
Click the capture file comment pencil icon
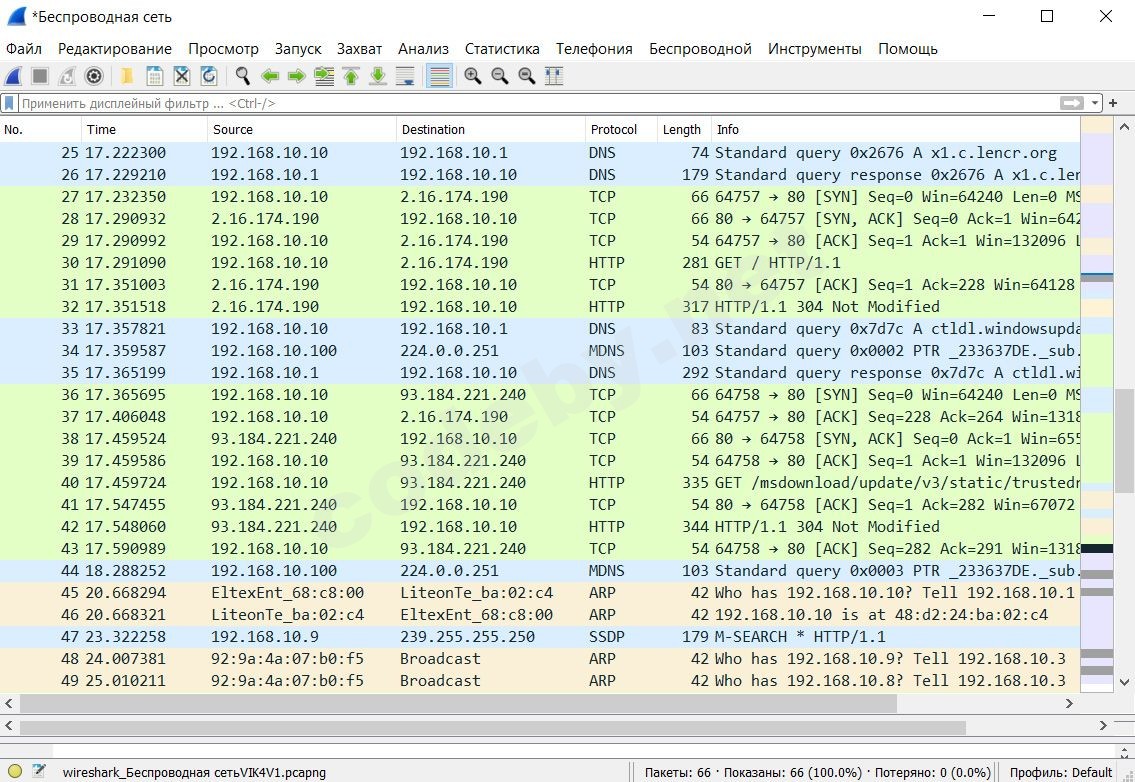coord(38,770)
